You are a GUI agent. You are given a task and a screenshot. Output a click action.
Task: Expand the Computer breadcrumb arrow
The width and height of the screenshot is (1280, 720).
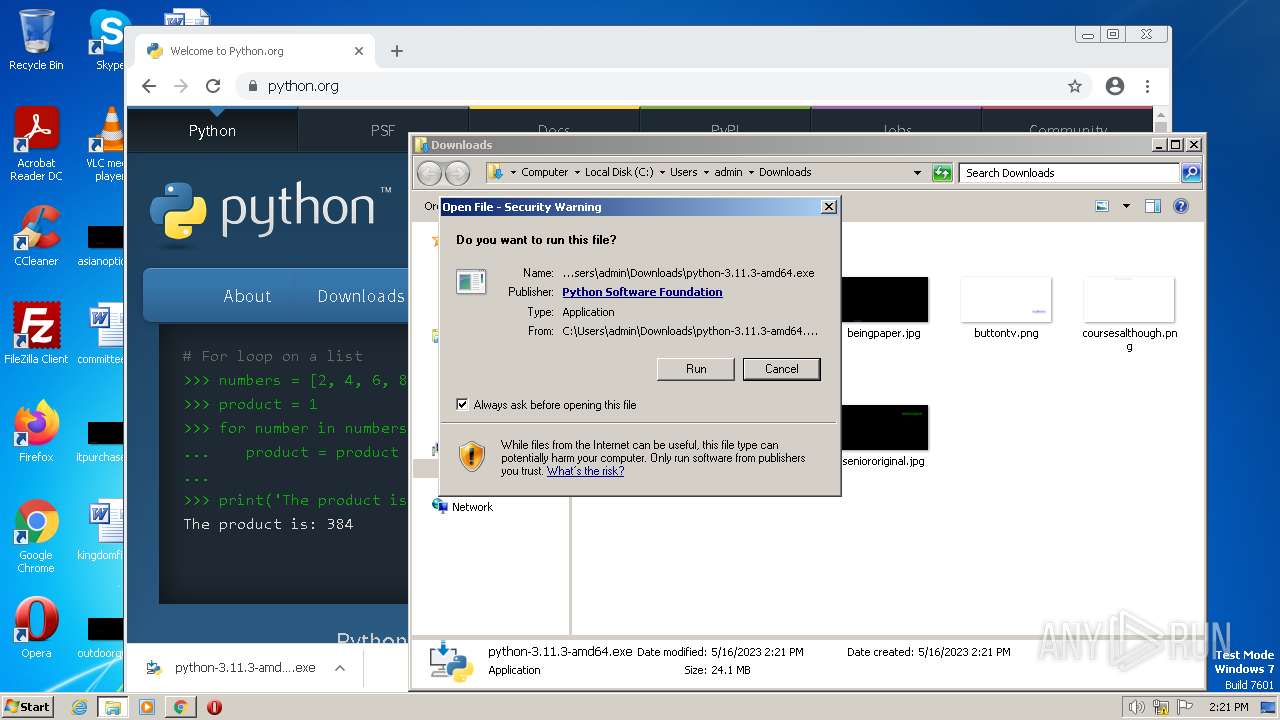[x=576, y=173]
